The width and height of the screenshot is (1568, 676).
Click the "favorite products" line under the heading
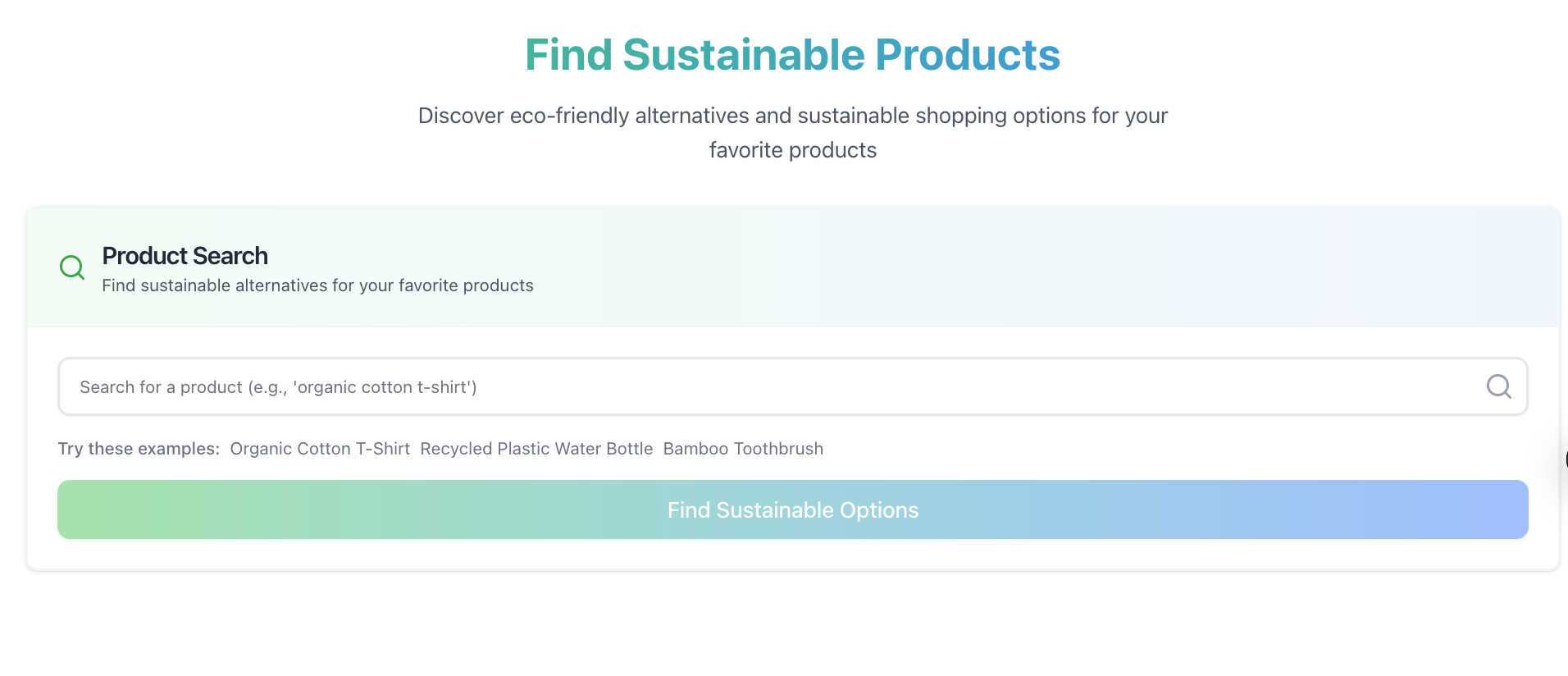792,150
